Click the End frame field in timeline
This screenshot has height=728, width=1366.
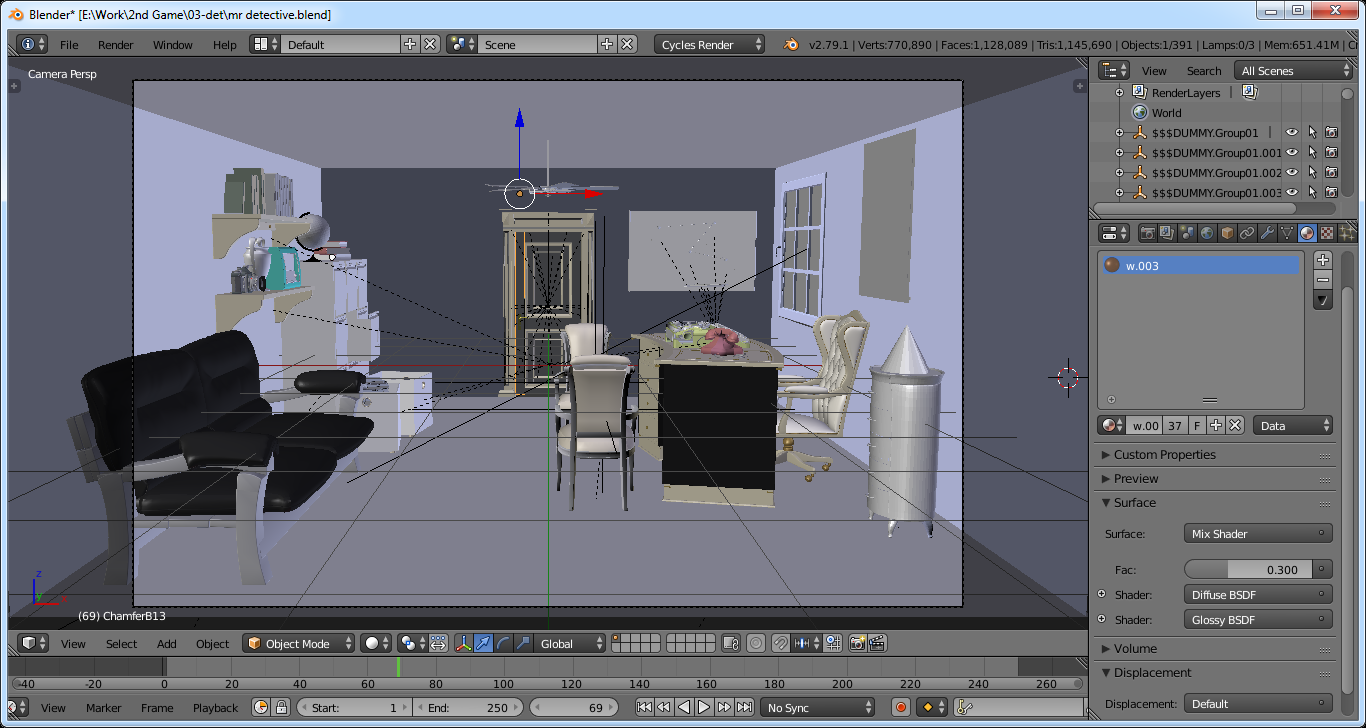click(x=467, y=707)
